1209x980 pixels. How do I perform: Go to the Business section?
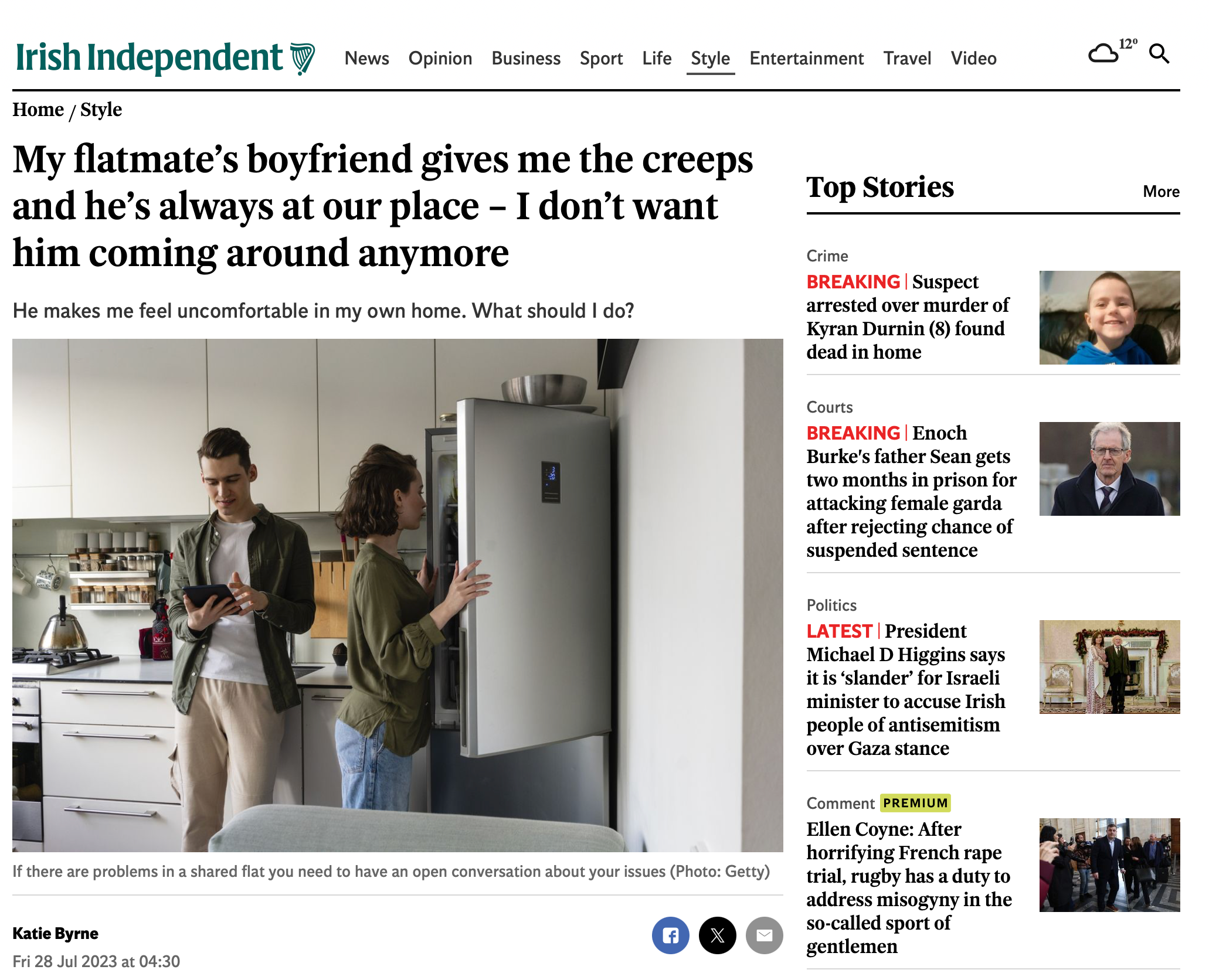[x=526, y=58]
